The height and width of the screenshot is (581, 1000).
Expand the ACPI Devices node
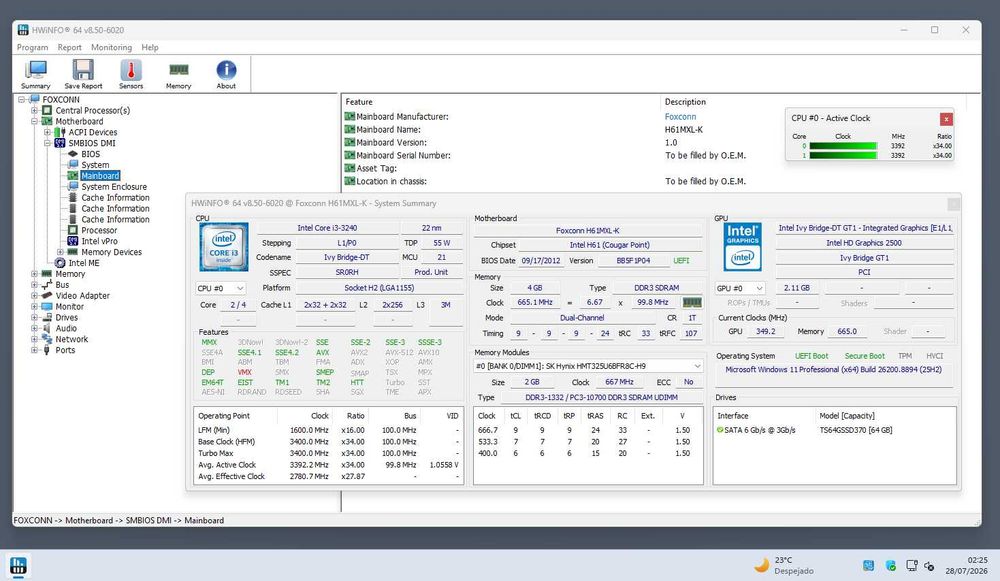click(47, 132)
